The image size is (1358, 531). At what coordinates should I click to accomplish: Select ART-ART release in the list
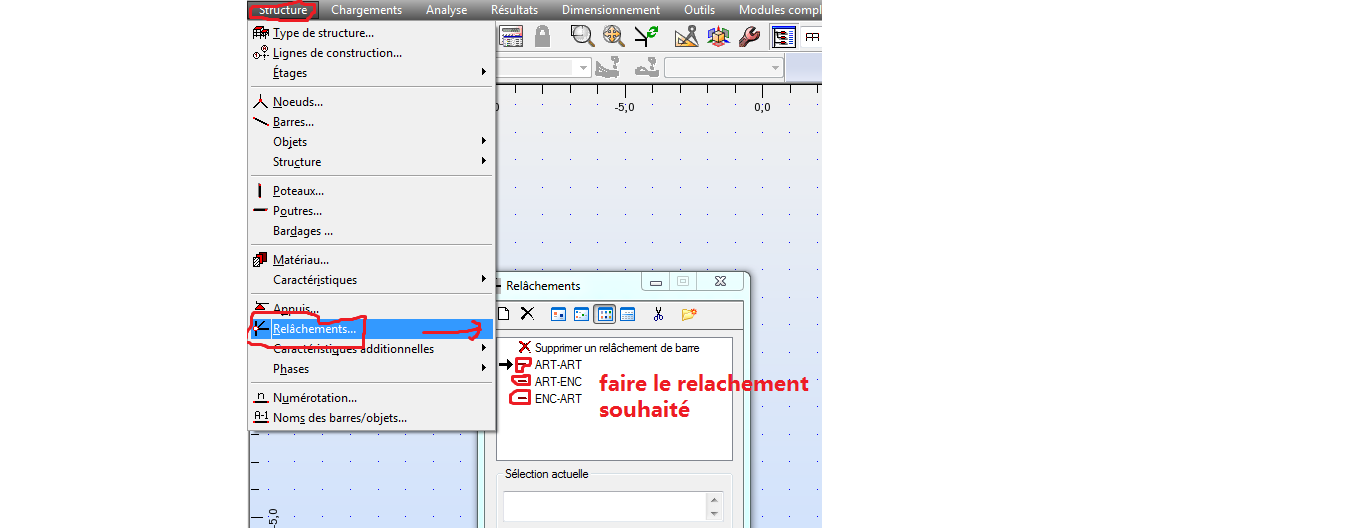coord(558,365)
